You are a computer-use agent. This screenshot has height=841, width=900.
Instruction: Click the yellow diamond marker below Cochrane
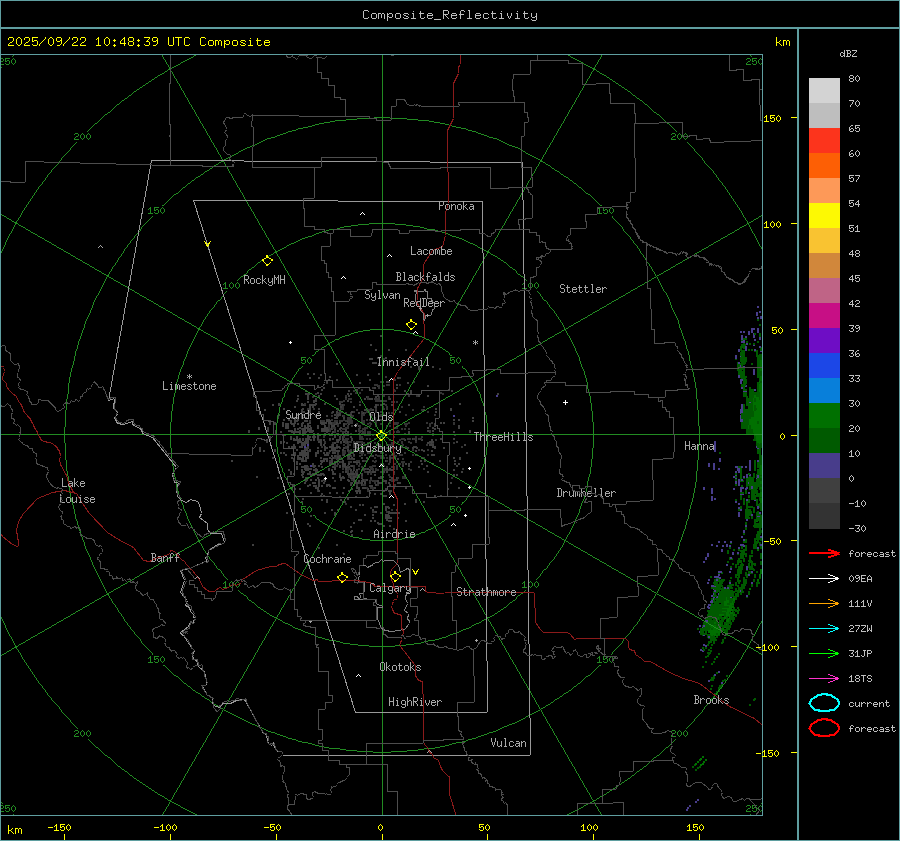tap(342, 578)
